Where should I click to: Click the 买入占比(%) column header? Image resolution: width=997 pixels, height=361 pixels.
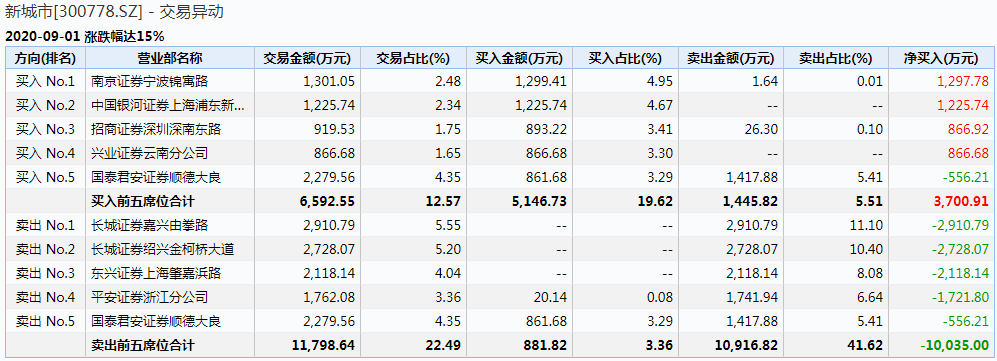pos(625,59)
